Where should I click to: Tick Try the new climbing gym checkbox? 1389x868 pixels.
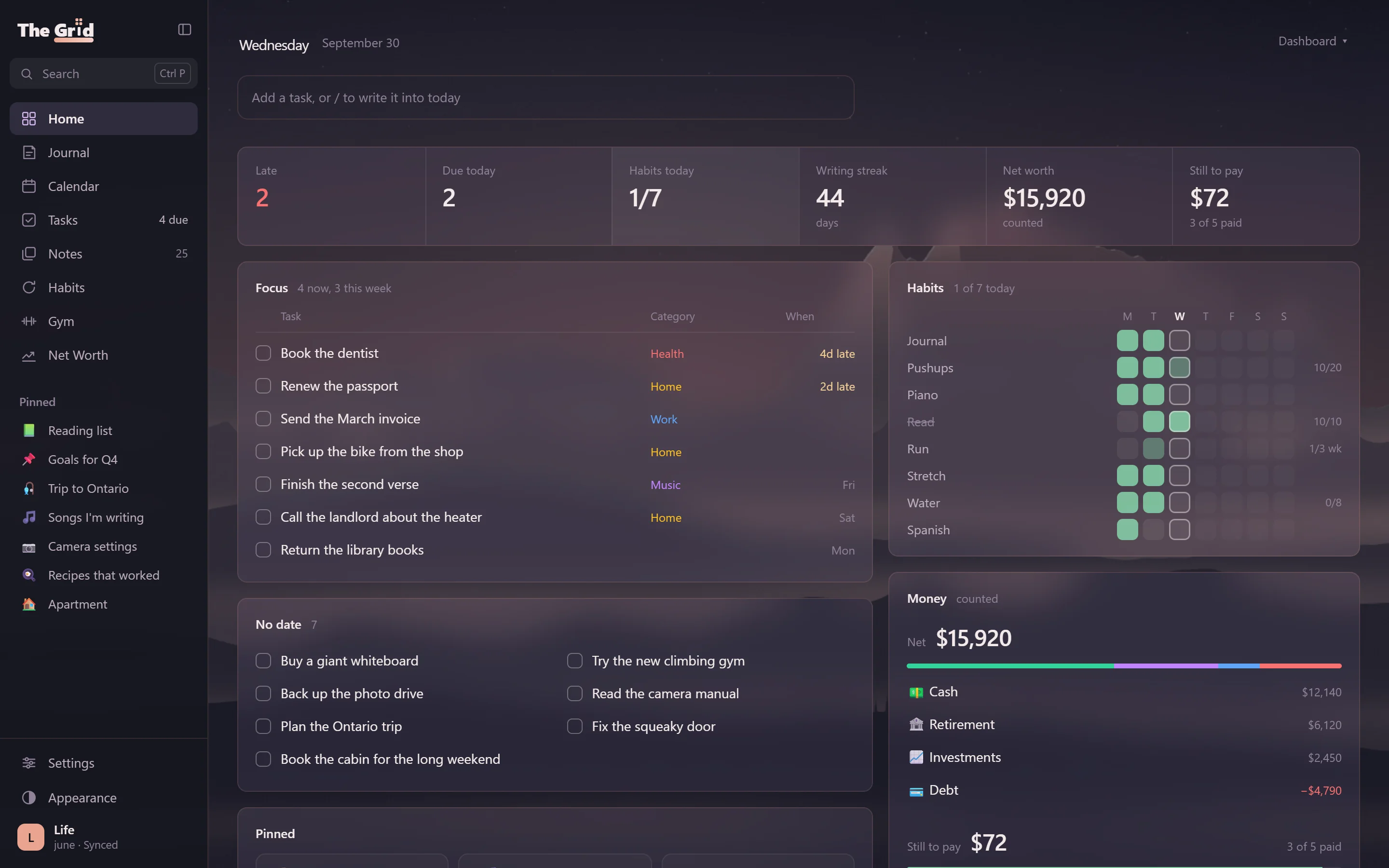pos(574,661)
